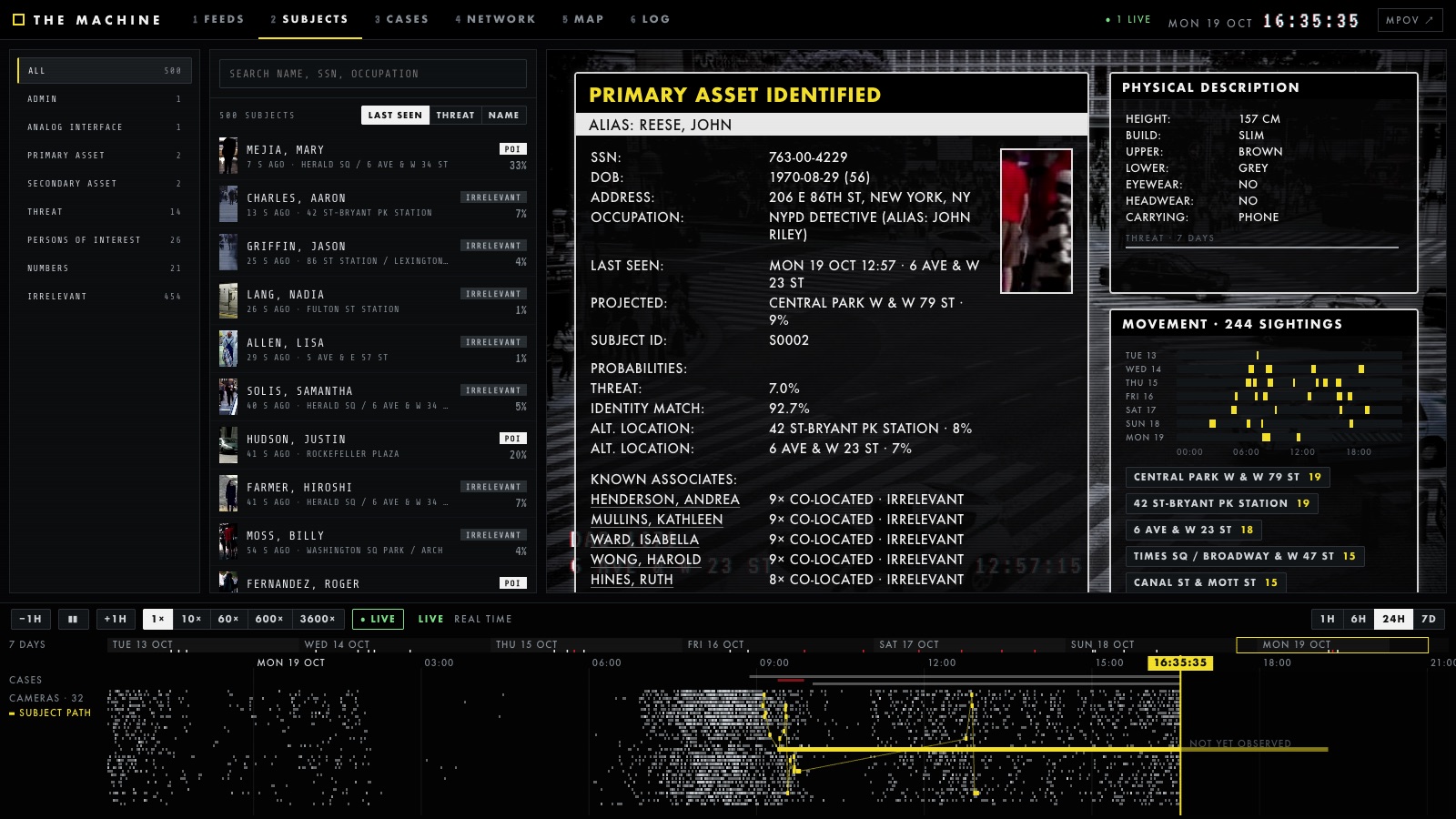Image resolution: width=1456 pixels, height=819 pixels.
Task: Select the Times Sq / Broadway & W 47 St chip
Action: coord(1245,556)
